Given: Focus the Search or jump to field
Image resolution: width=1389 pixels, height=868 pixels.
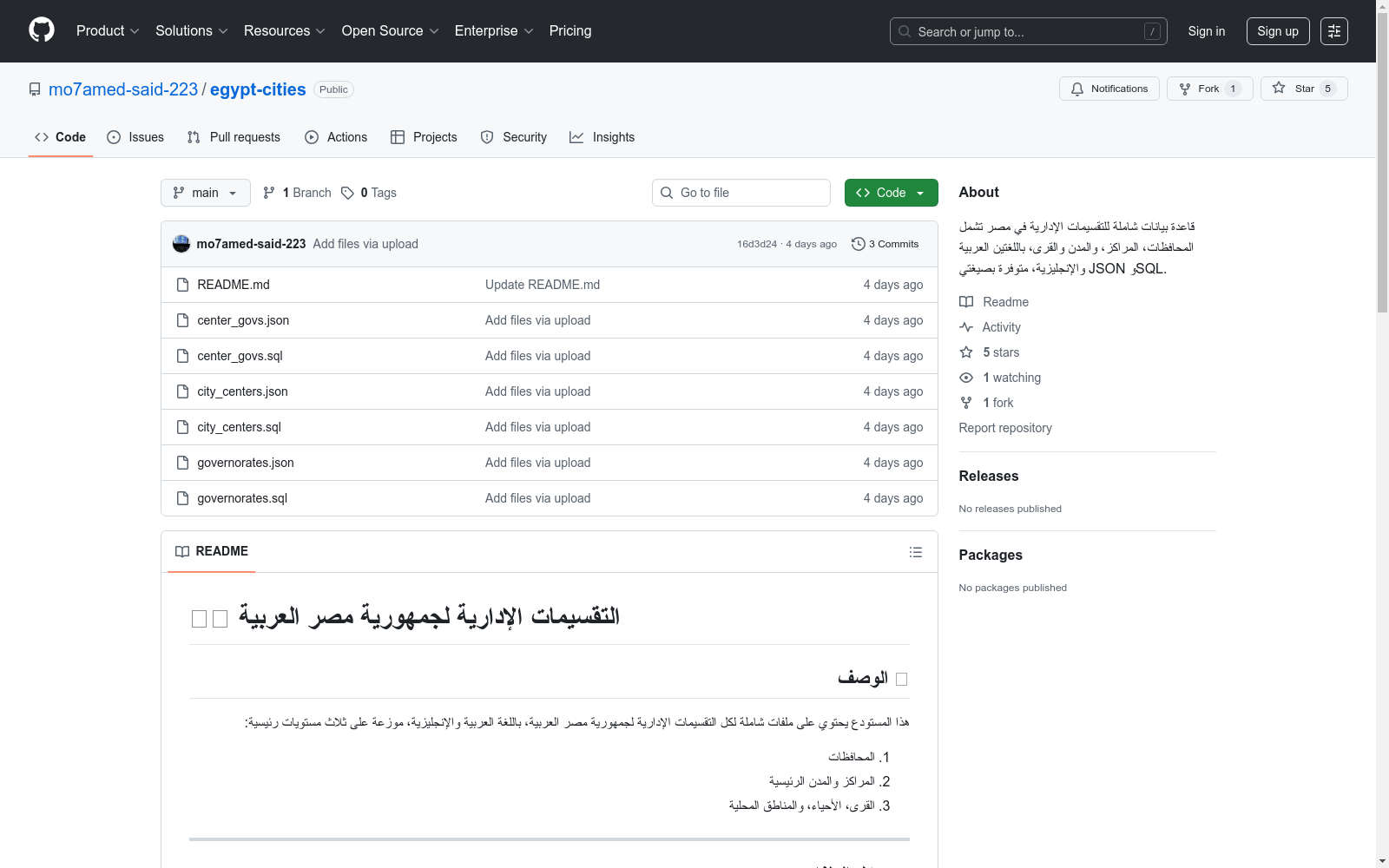Looking at the screenshot, I should (x=1028, y=31).
